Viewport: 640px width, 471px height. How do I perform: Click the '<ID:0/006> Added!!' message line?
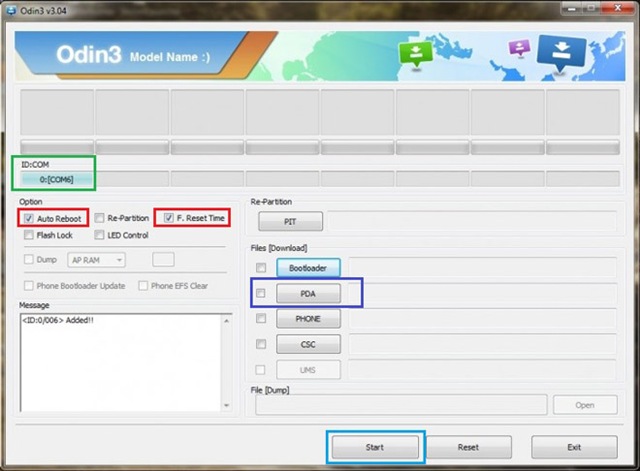58,320
